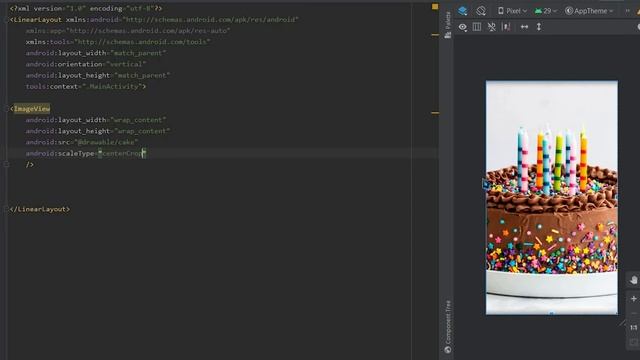Click the yellow warning marker atop editor gutter

435,7
